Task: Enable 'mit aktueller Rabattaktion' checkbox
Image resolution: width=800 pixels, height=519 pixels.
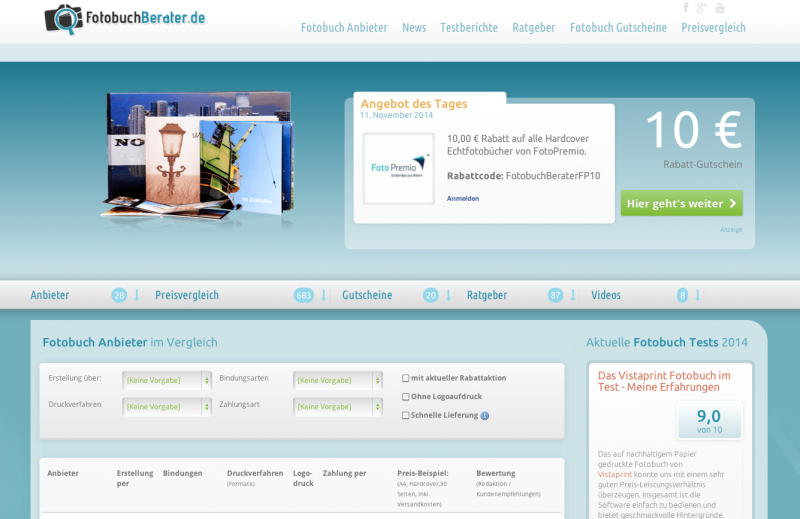Action: [x=406, y=378]
